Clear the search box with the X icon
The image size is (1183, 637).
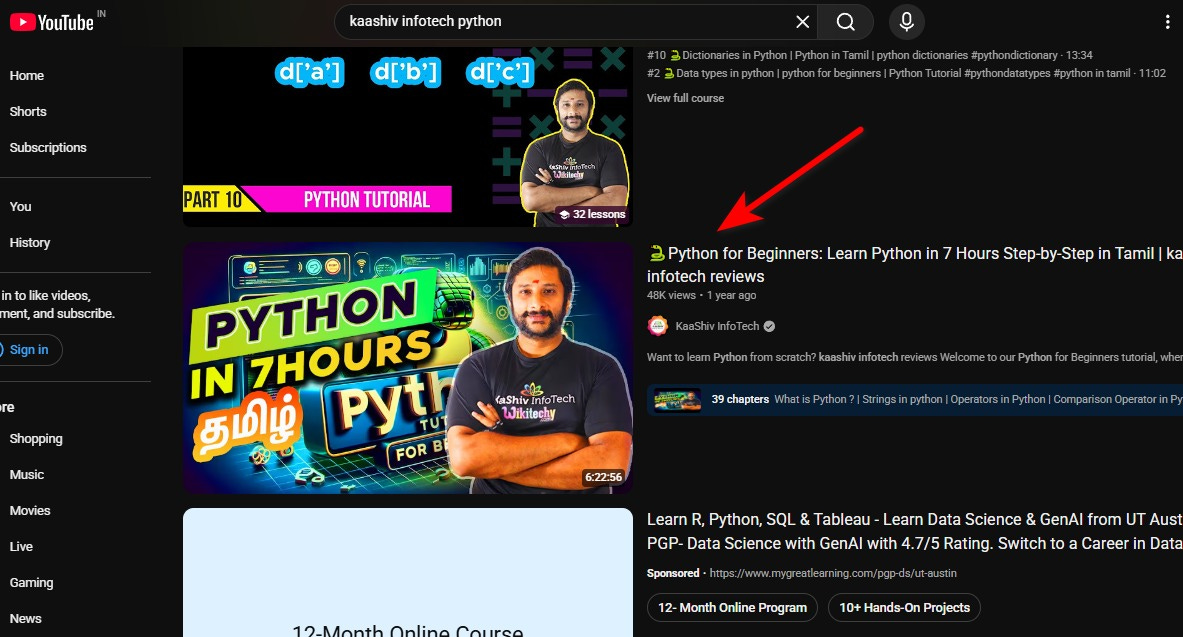803,22
